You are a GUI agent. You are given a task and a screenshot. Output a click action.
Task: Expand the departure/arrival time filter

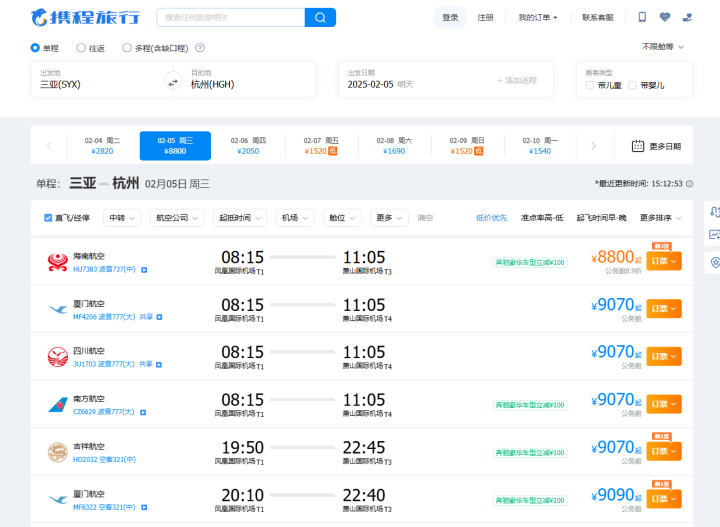[240, 218]
